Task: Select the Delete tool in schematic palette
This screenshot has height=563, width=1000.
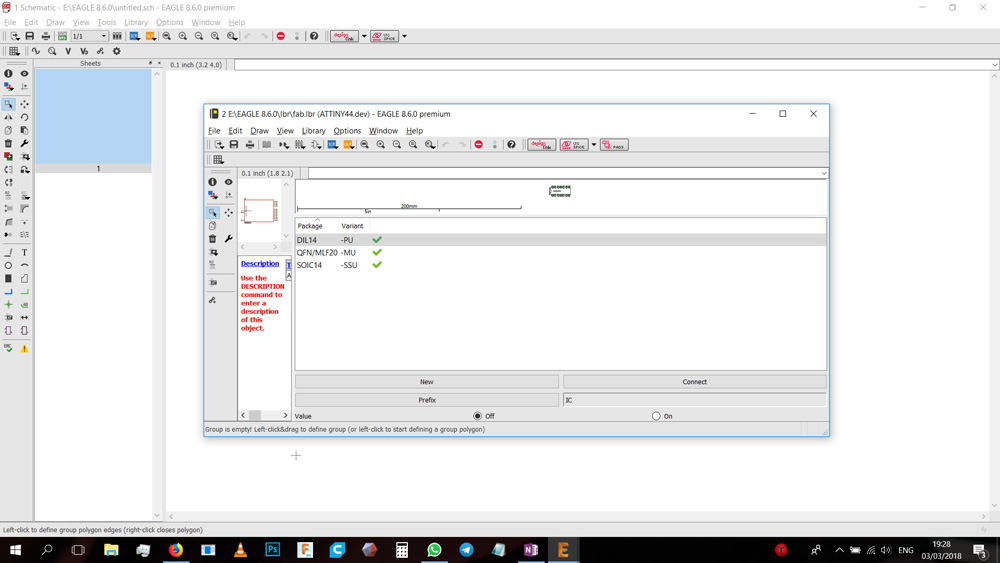Action: [x=8, y=143]
